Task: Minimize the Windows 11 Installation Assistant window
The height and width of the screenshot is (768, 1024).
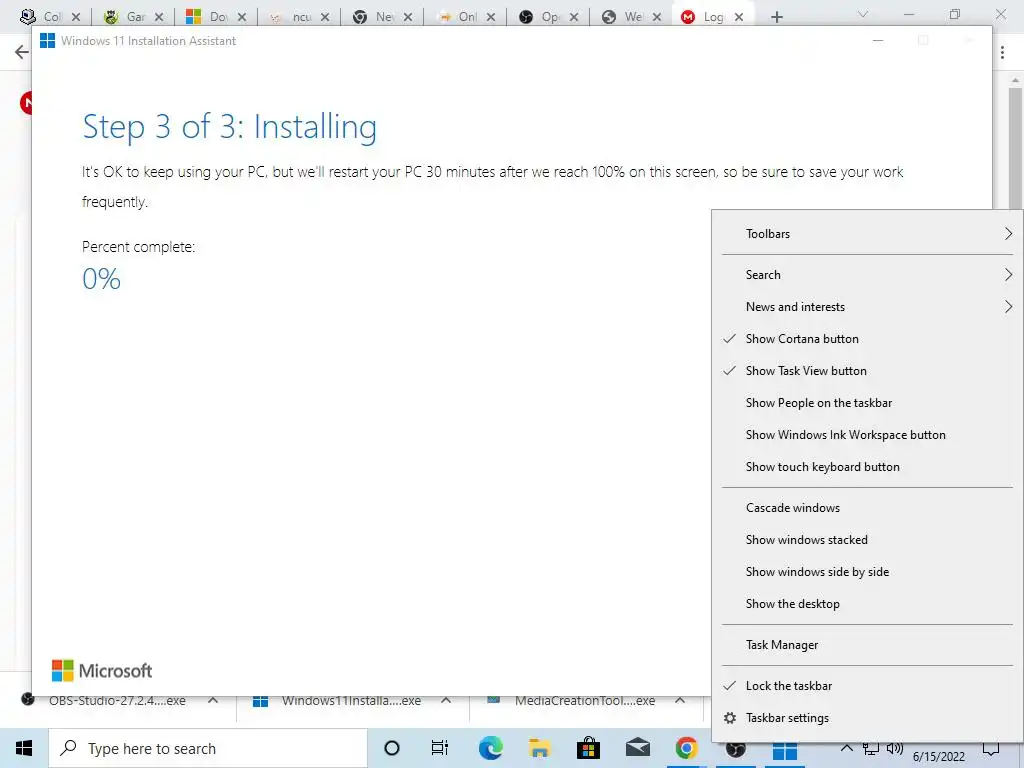Action: click(x=878, y=40)
